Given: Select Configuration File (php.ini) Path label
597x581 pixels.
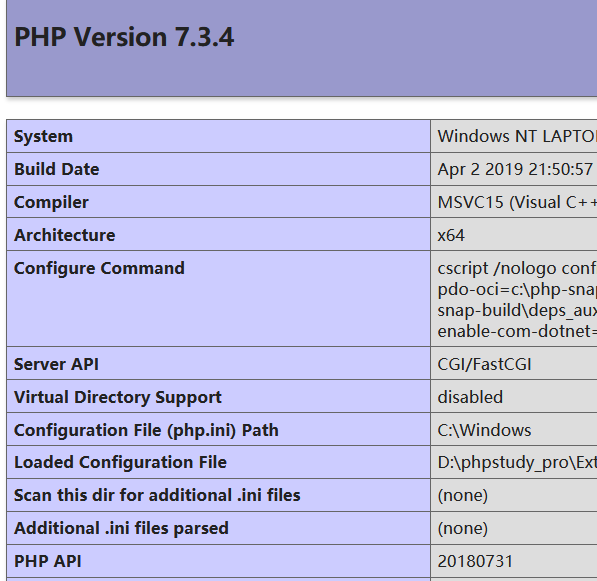Looking at the screenshot, I should coord(146,430).
